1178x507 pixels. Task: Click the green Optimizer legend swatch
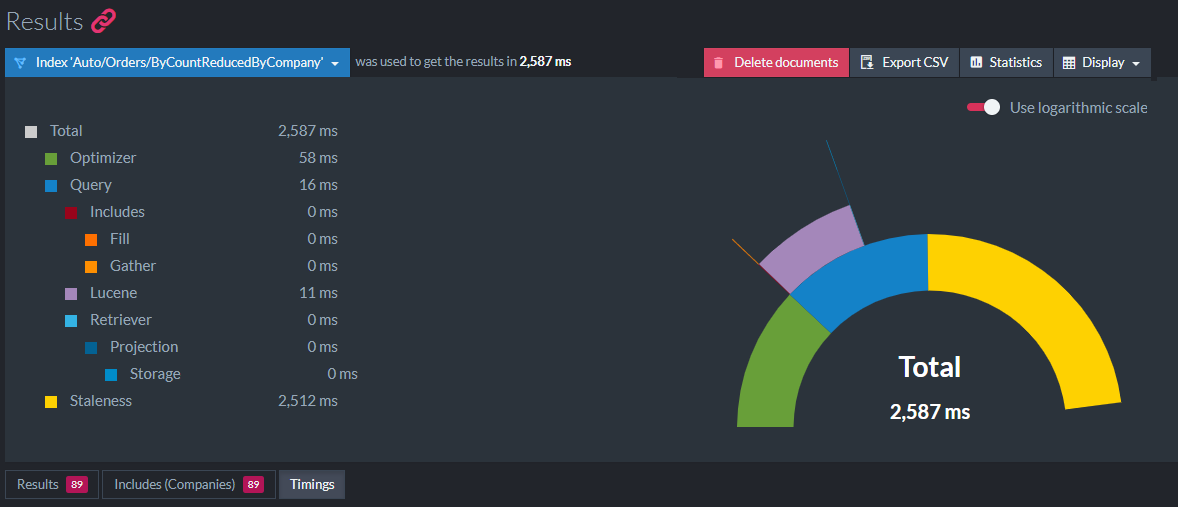coord(51,158)
